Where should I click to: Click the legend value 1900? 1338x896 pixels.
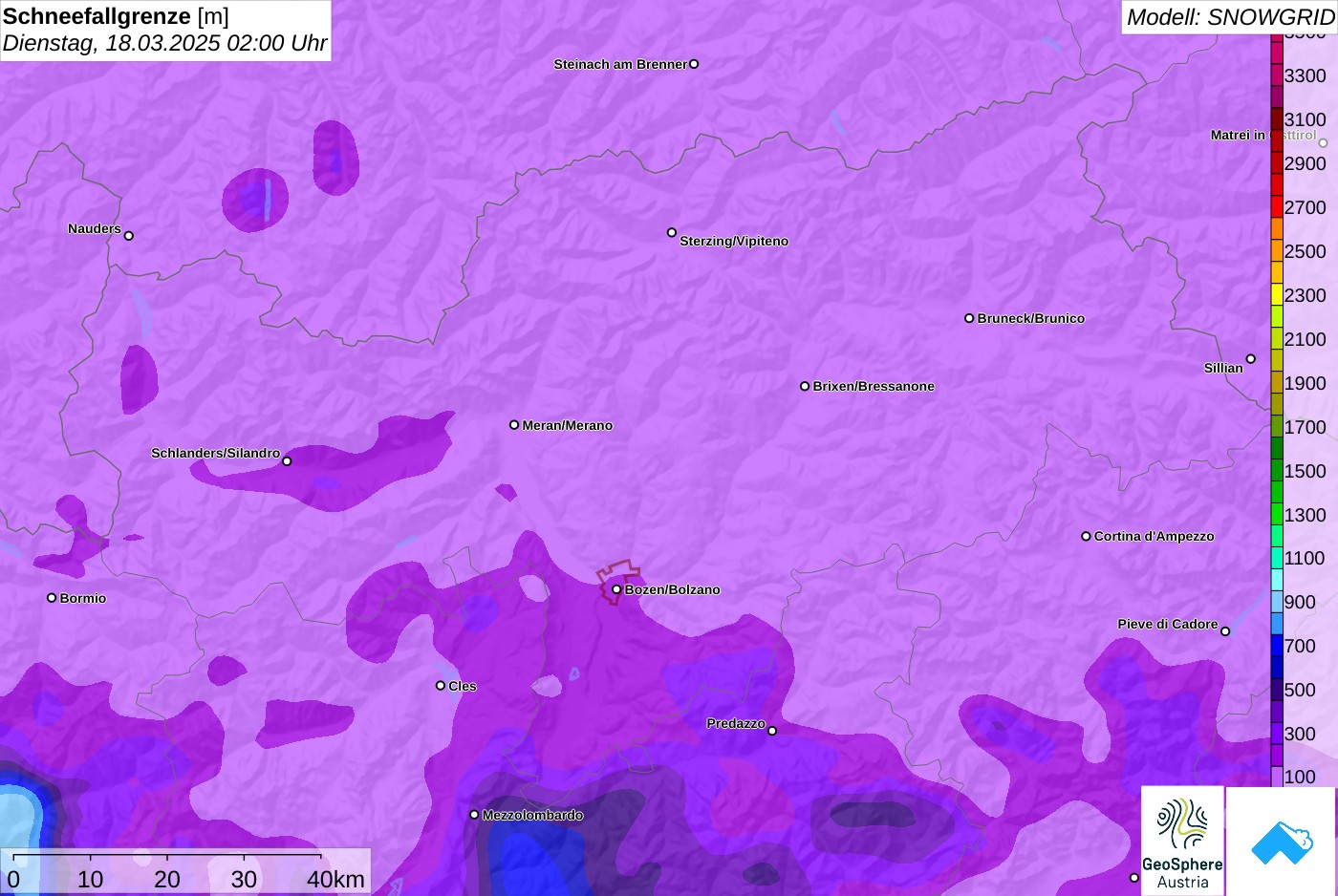click(x=1306, y=383)
